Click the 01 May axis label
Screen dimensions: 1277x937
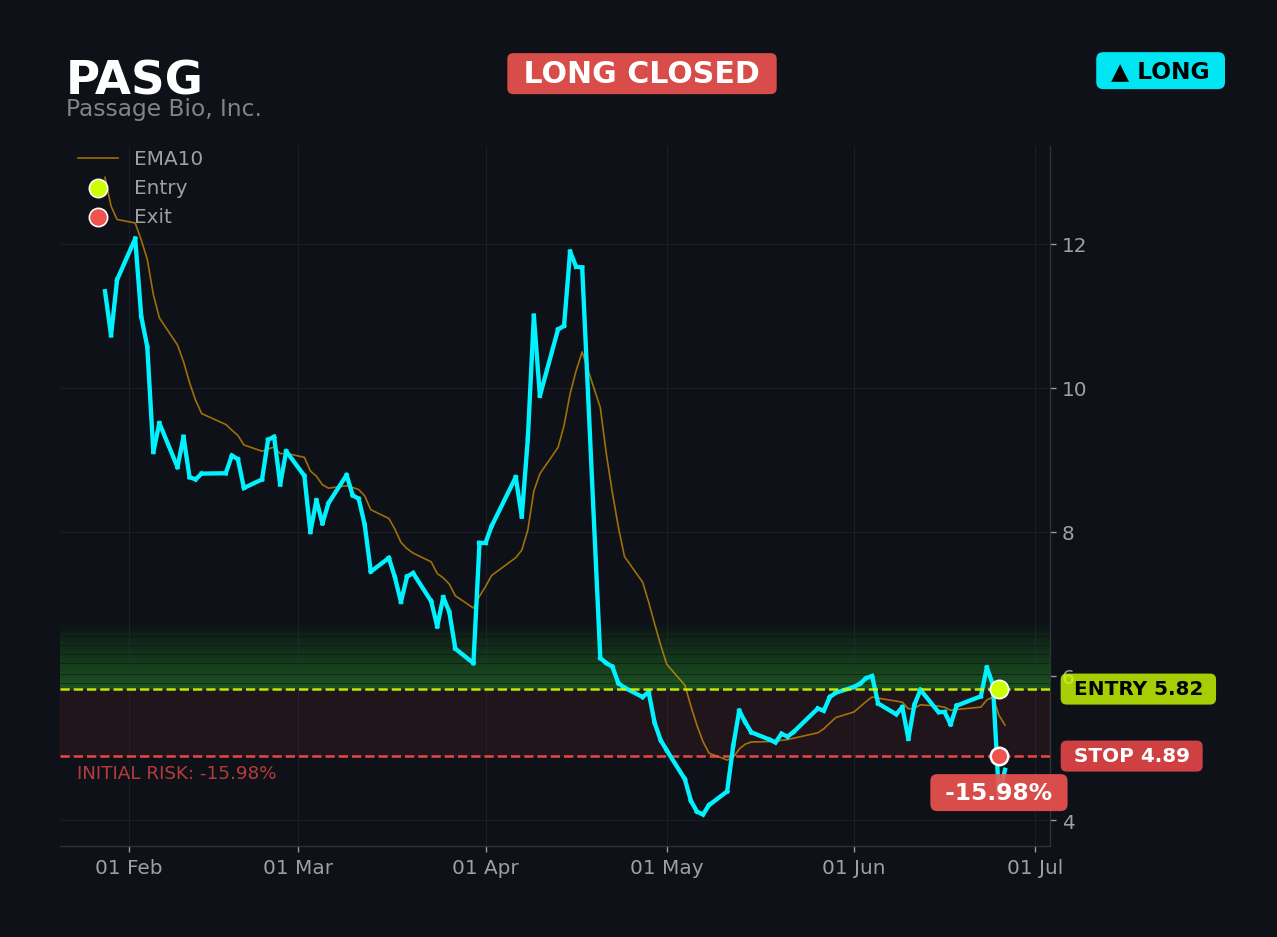[x=667, y=868]
